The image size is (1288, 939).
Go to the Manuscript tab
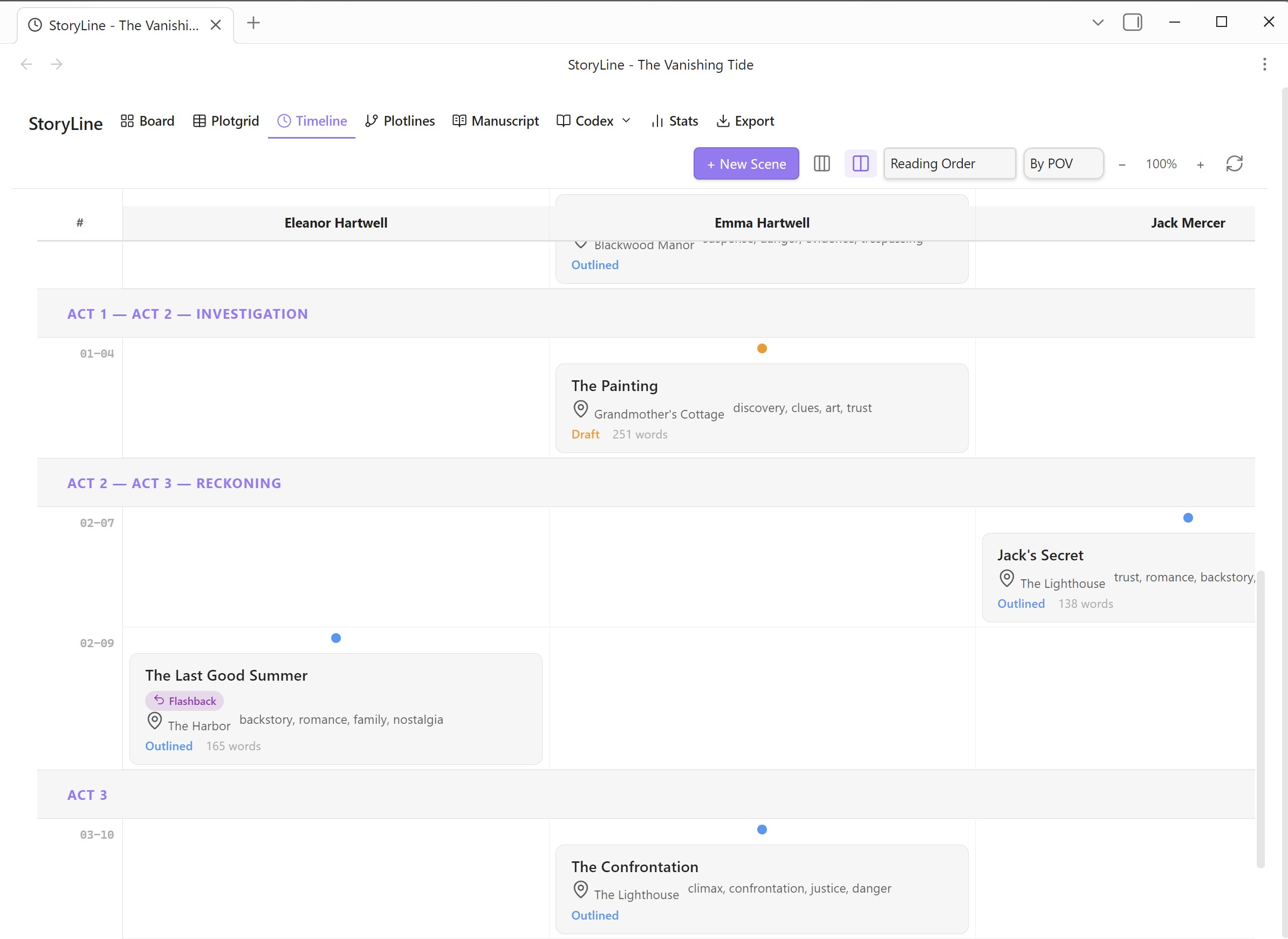coord(496,121)
